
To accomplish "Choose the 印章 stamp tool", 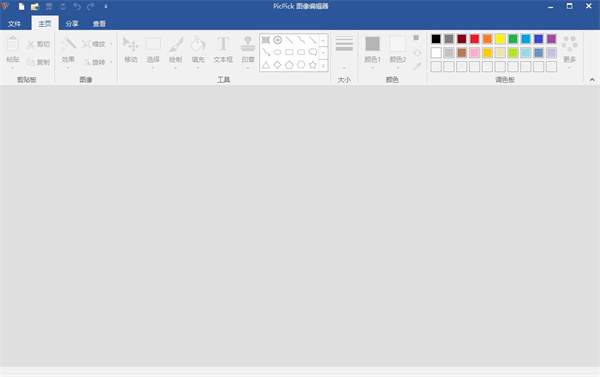I will tap(248, 51).
